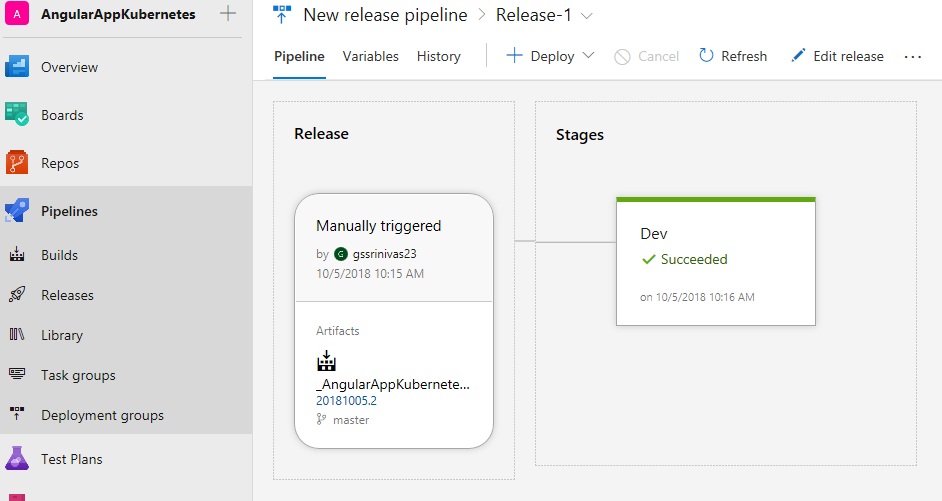Go to Builds under Pipelines
Image resolution: width=942 pixels, height=501 pixels.
coord(59,255)
